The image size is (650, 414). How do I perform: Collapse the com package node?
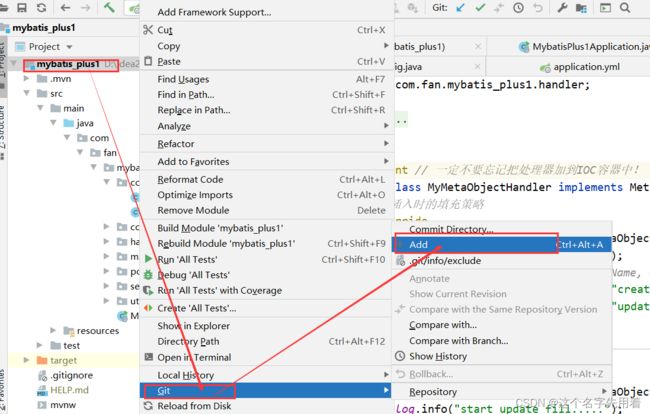click(x=67, y=138)
